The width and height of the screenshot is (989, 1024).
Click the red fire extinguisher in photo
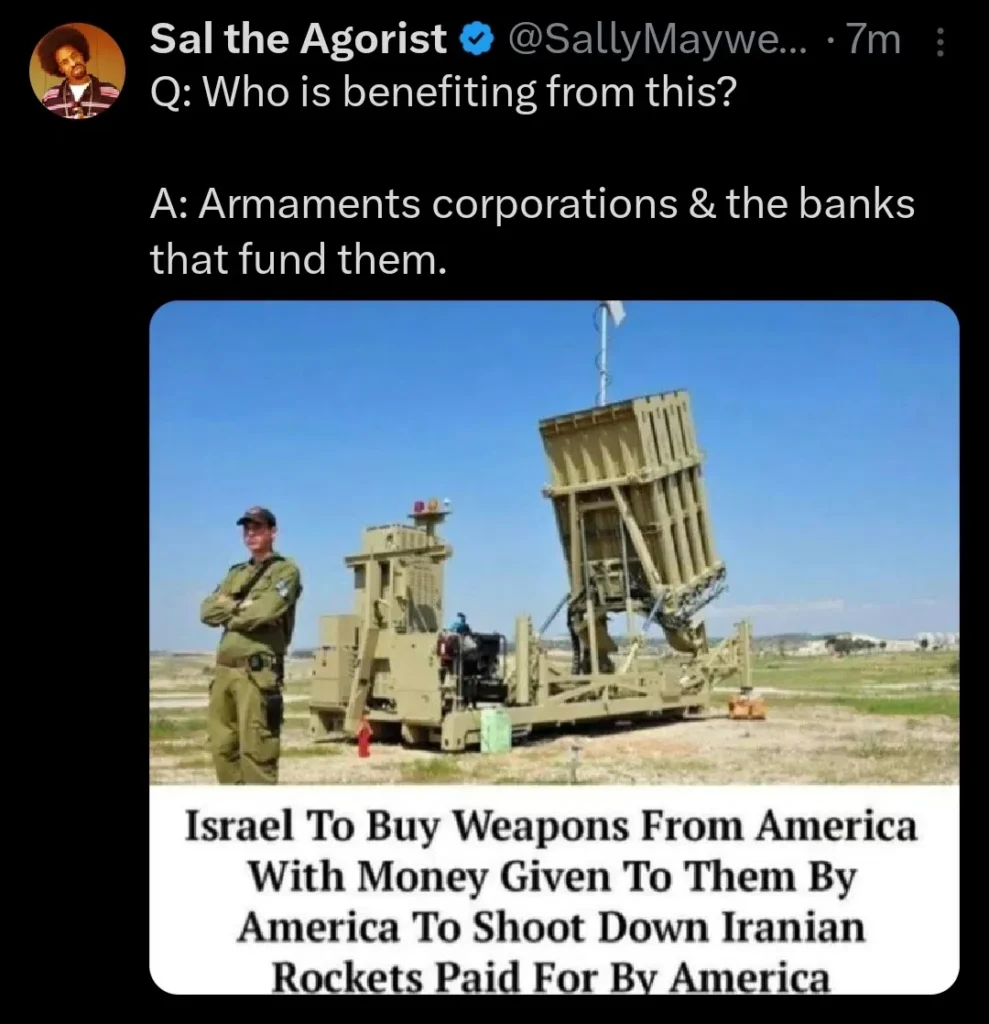point(365,737)
